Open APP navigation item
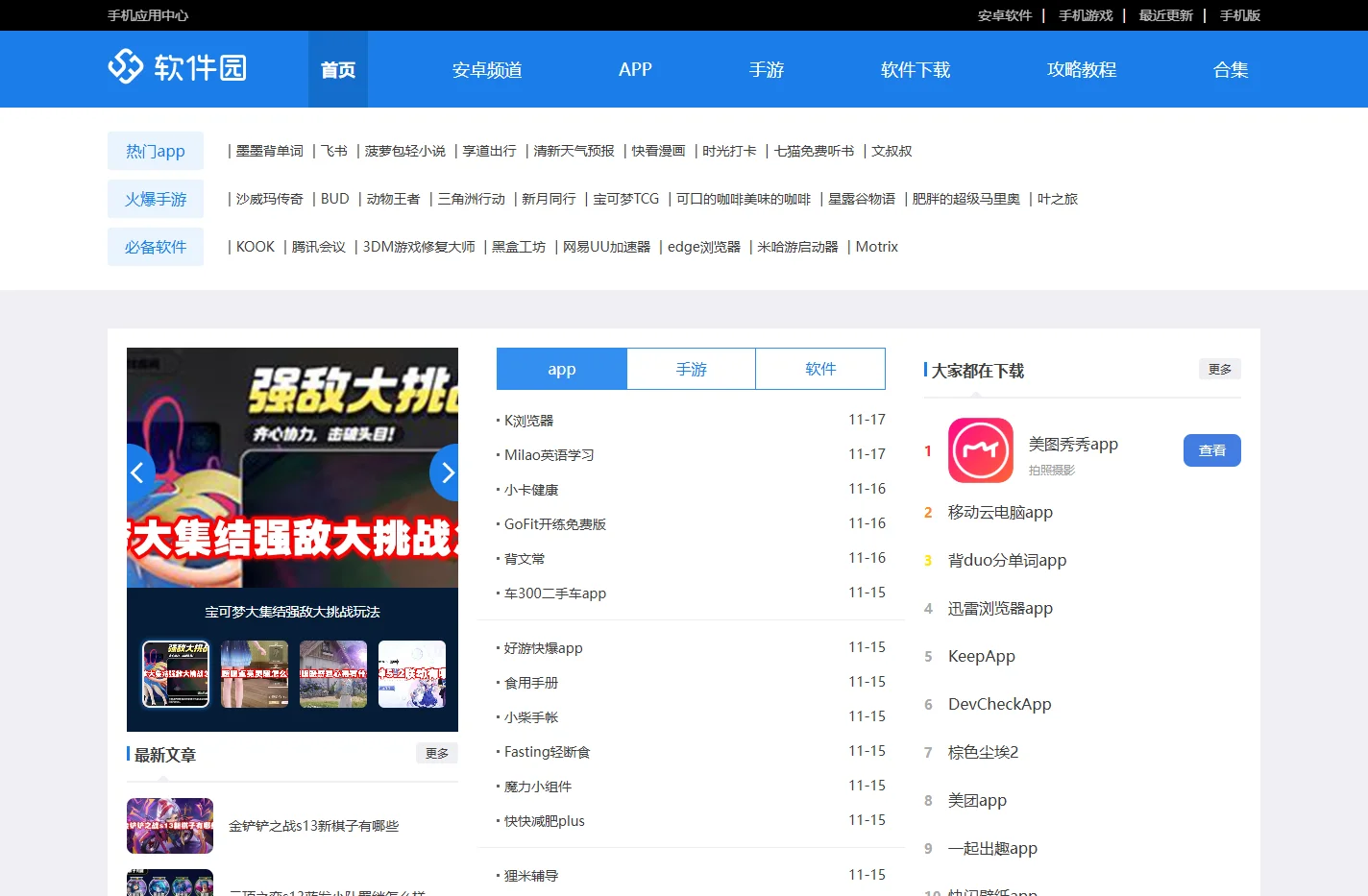The image size is (1368, 896). [635, 69]
